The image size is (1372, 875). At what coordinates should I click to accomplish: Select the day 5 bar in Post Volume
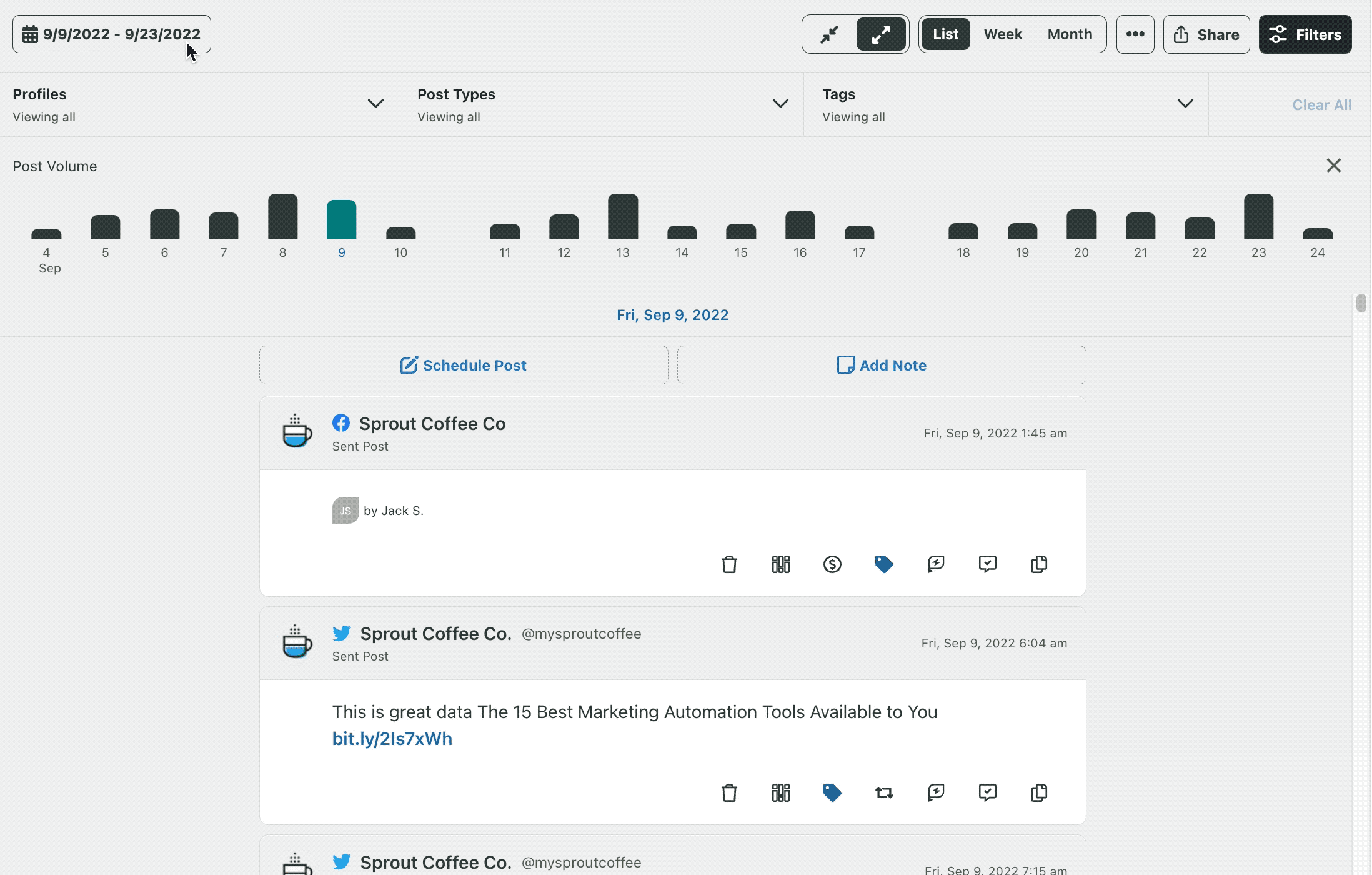coord(106,227)
